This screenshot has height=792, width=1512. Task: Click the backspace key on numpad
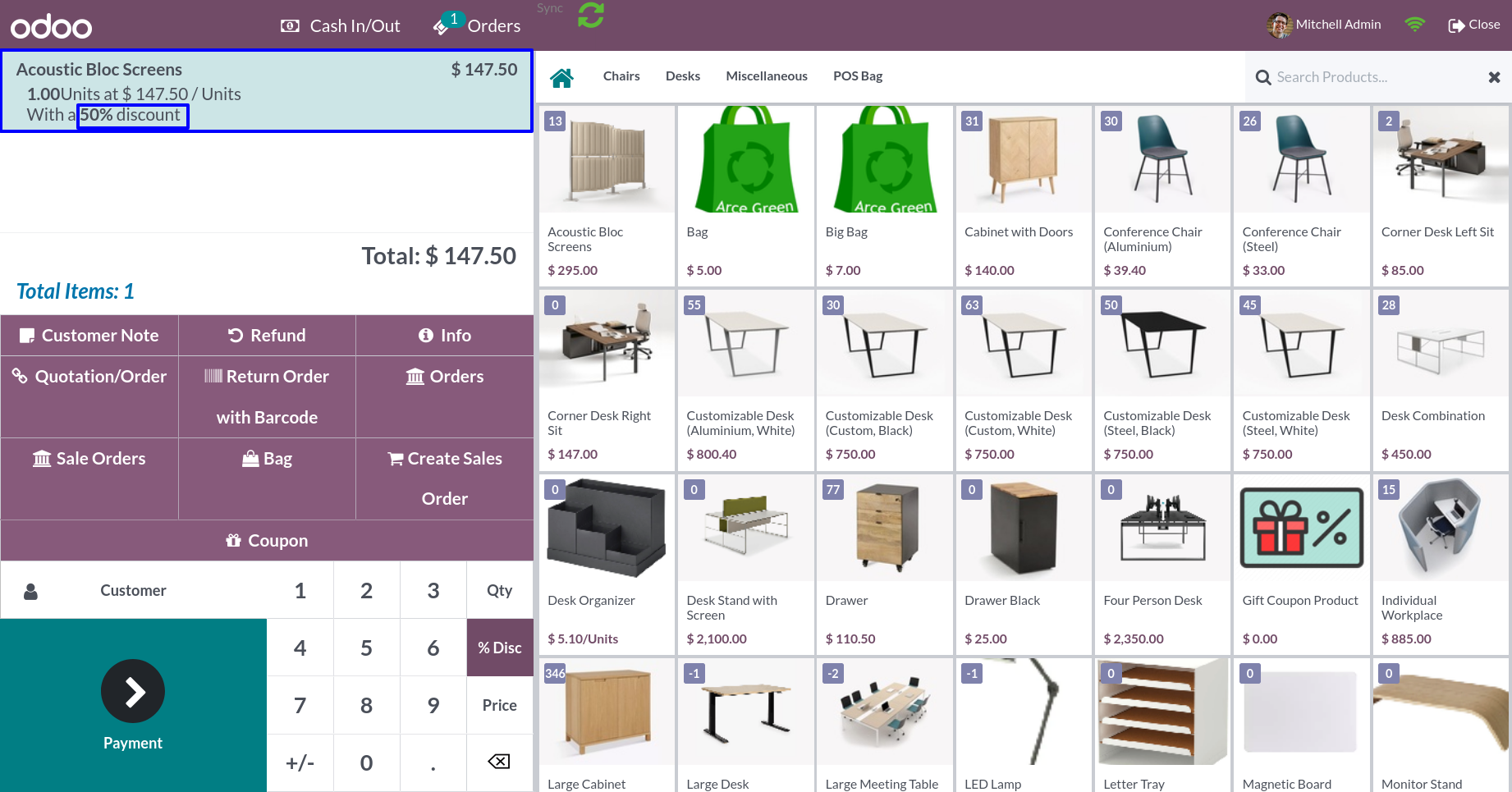500,762
